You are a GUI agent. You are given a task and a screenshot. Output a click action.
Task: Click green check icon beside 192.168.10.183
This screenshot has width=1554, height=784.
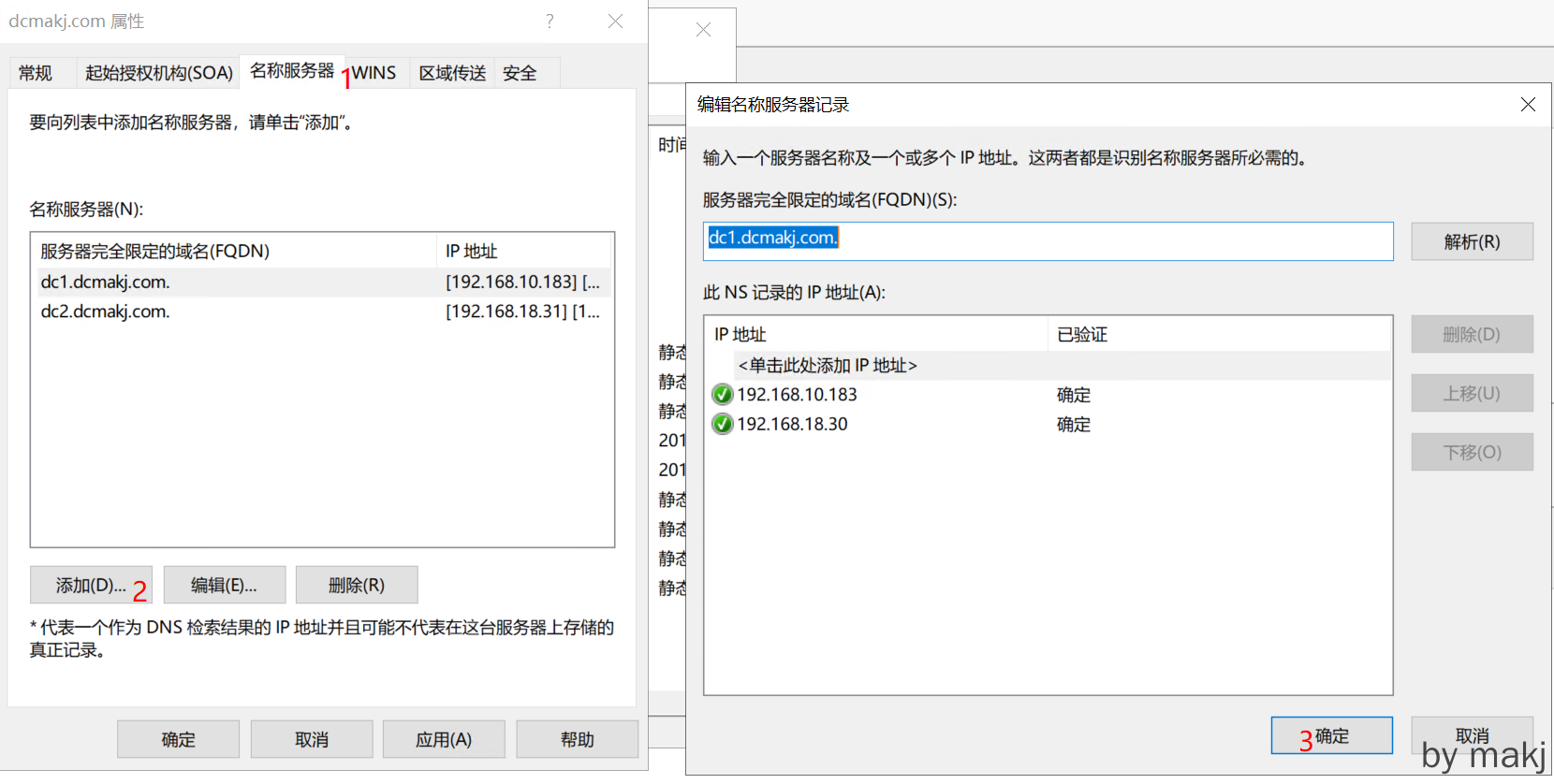pos(722,395)
